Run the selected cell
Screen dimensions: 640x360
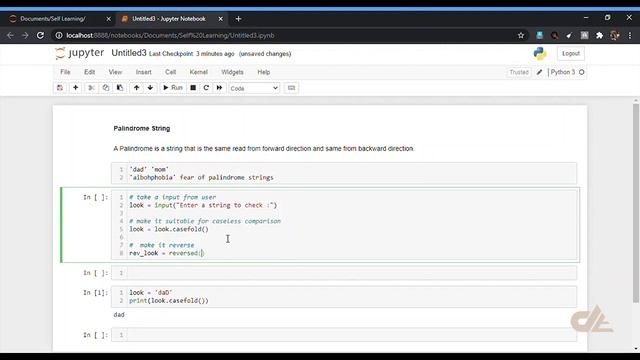pos(173,88)
